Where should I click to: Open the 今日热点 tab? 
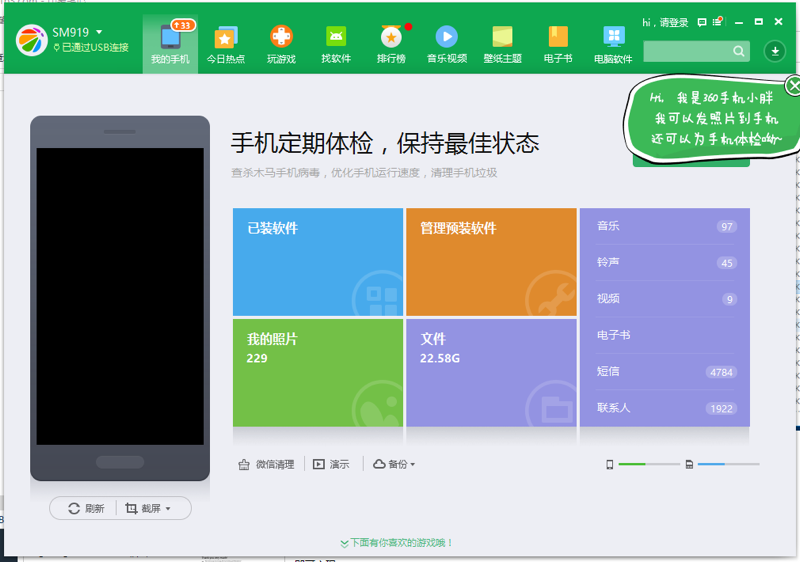[x=226, y=44]
